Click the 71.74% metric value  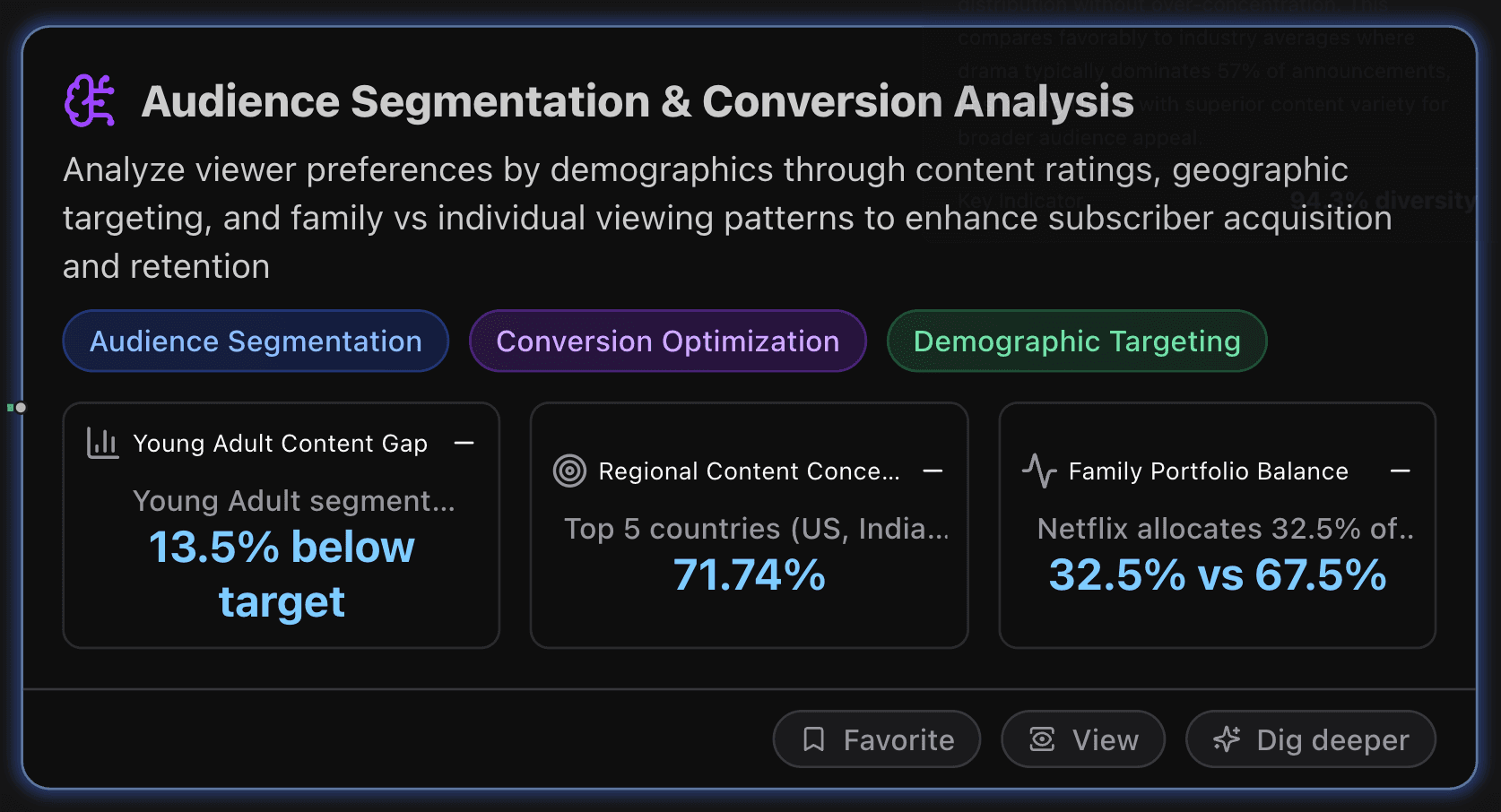750,575
